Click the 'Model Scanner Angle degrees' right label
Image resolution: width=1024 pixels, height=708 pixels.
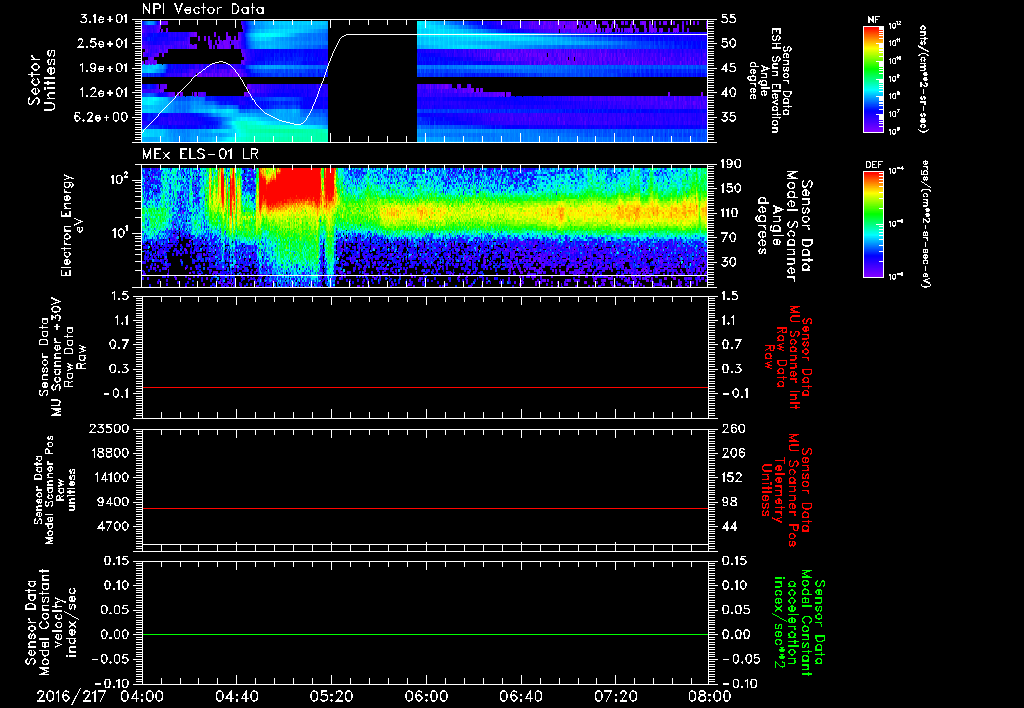(x=784, y=225)
